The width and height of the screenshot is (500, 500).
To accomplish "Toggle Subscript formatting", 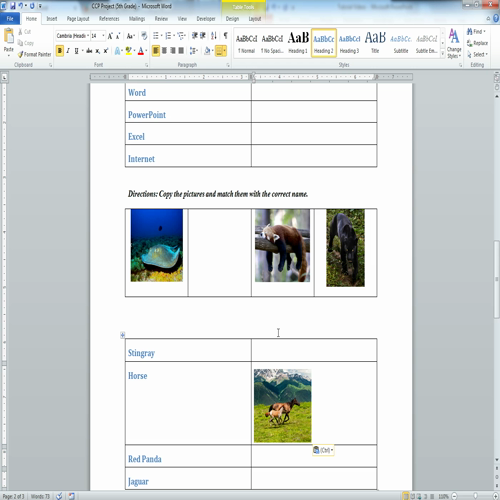I will pos(97,51).
